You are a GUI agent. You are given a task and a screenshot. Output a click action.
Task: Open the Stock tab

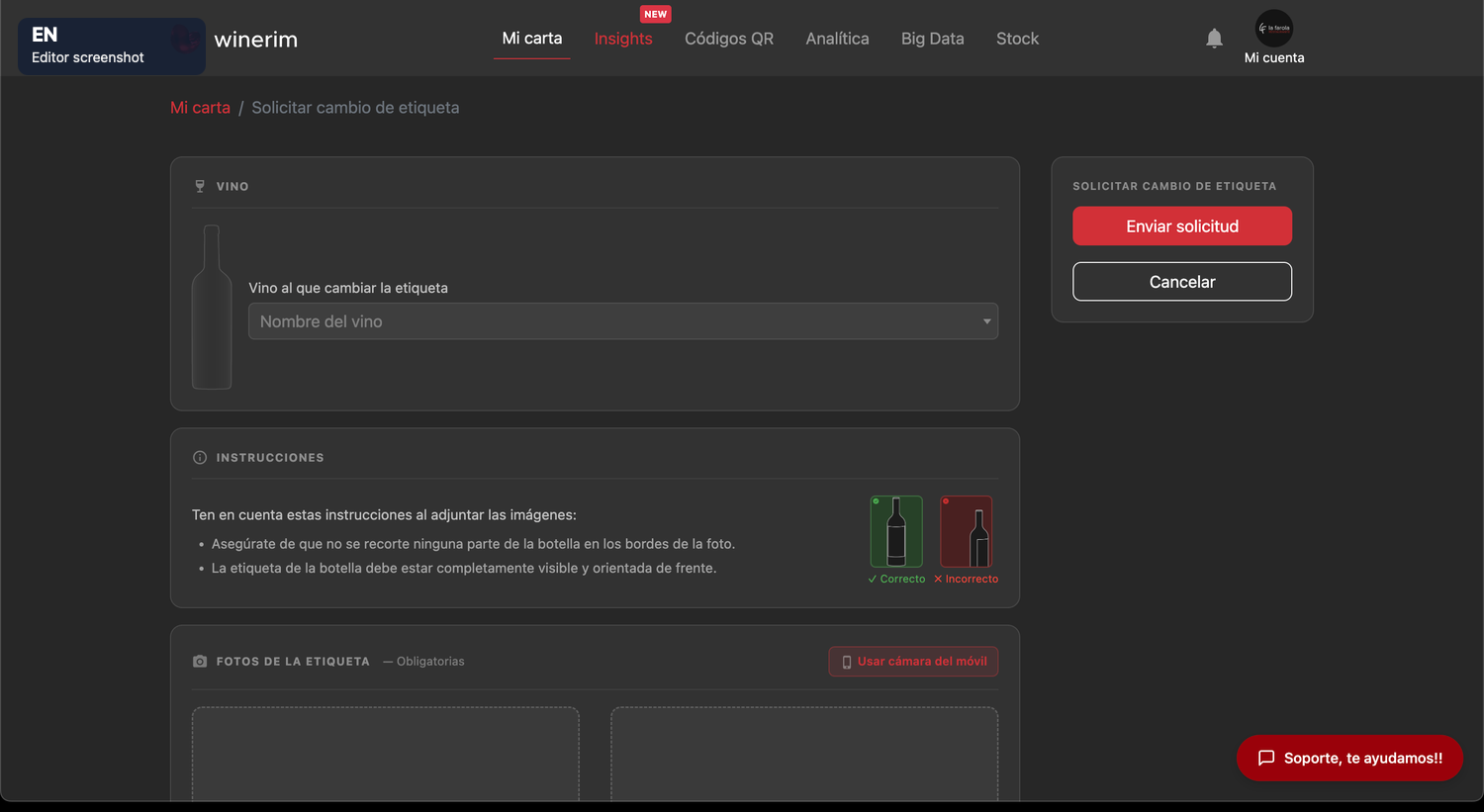tap(1017, 39)
